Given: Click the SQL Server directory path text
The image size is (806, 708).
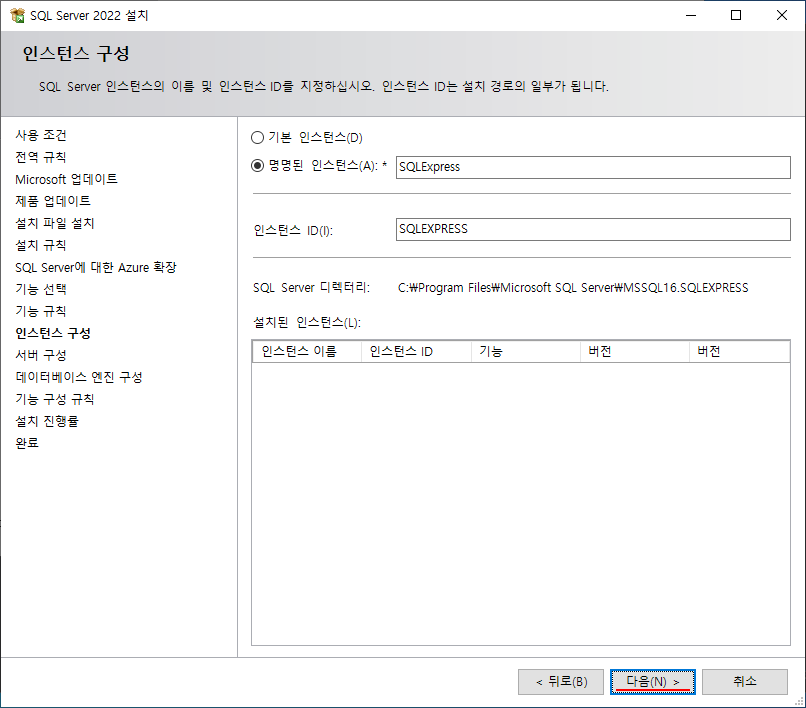Looking at the screenshot, I should [x=573, y=287].
